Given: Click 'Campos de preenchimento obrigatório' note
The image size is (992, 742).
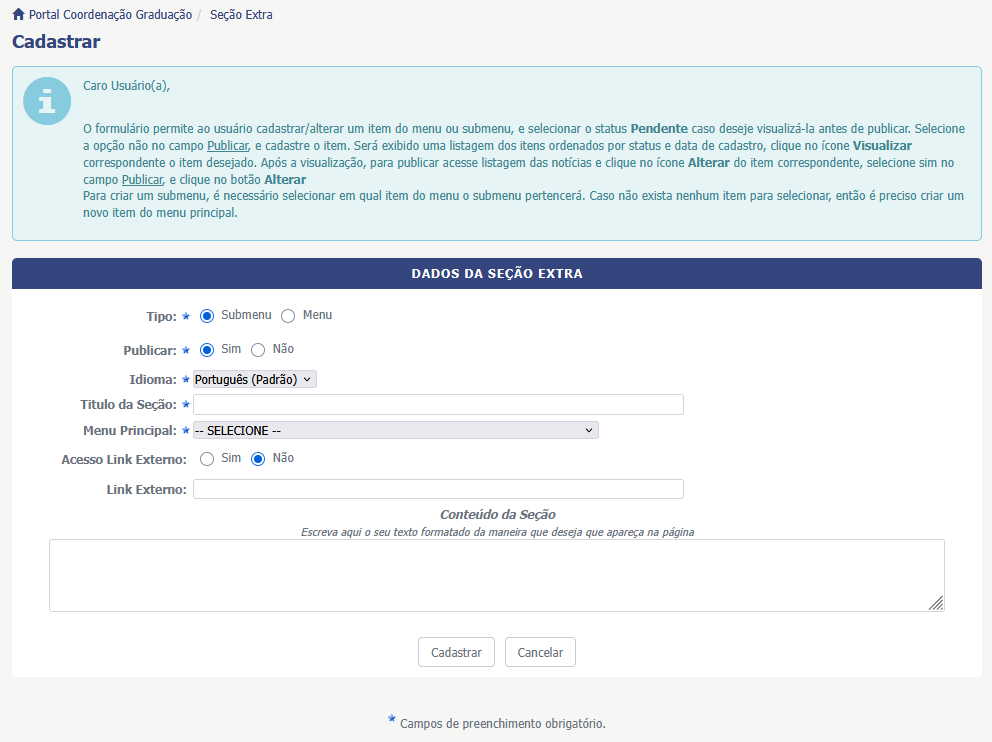Looking at the screenshot, I should click(502, 724).
